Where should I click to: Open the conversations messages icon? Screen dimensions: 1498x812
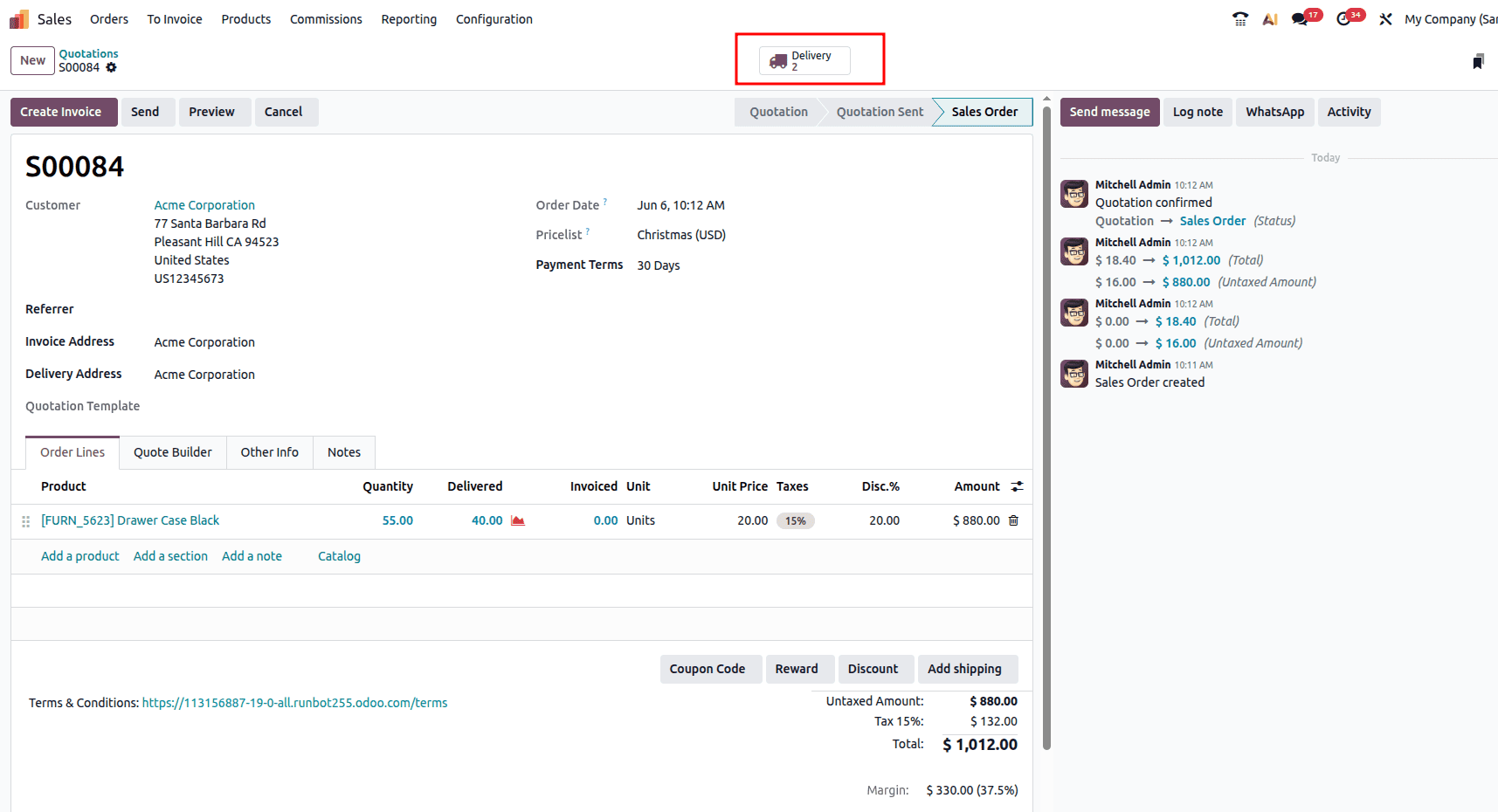pos(1301,19)
